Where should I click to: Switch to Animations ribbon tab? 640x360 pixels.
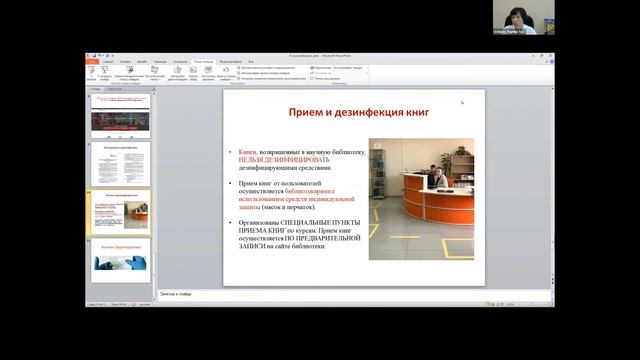tap(180, 62)
